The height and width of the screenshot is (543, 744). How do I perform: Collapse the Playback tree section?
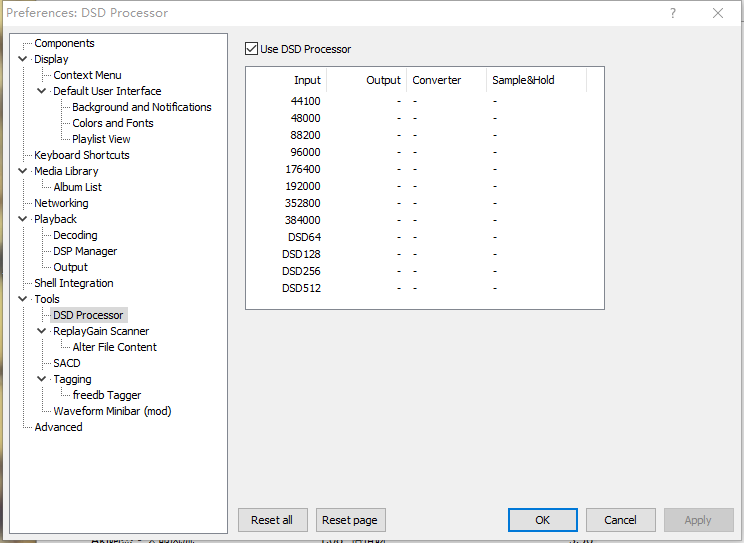23,219
